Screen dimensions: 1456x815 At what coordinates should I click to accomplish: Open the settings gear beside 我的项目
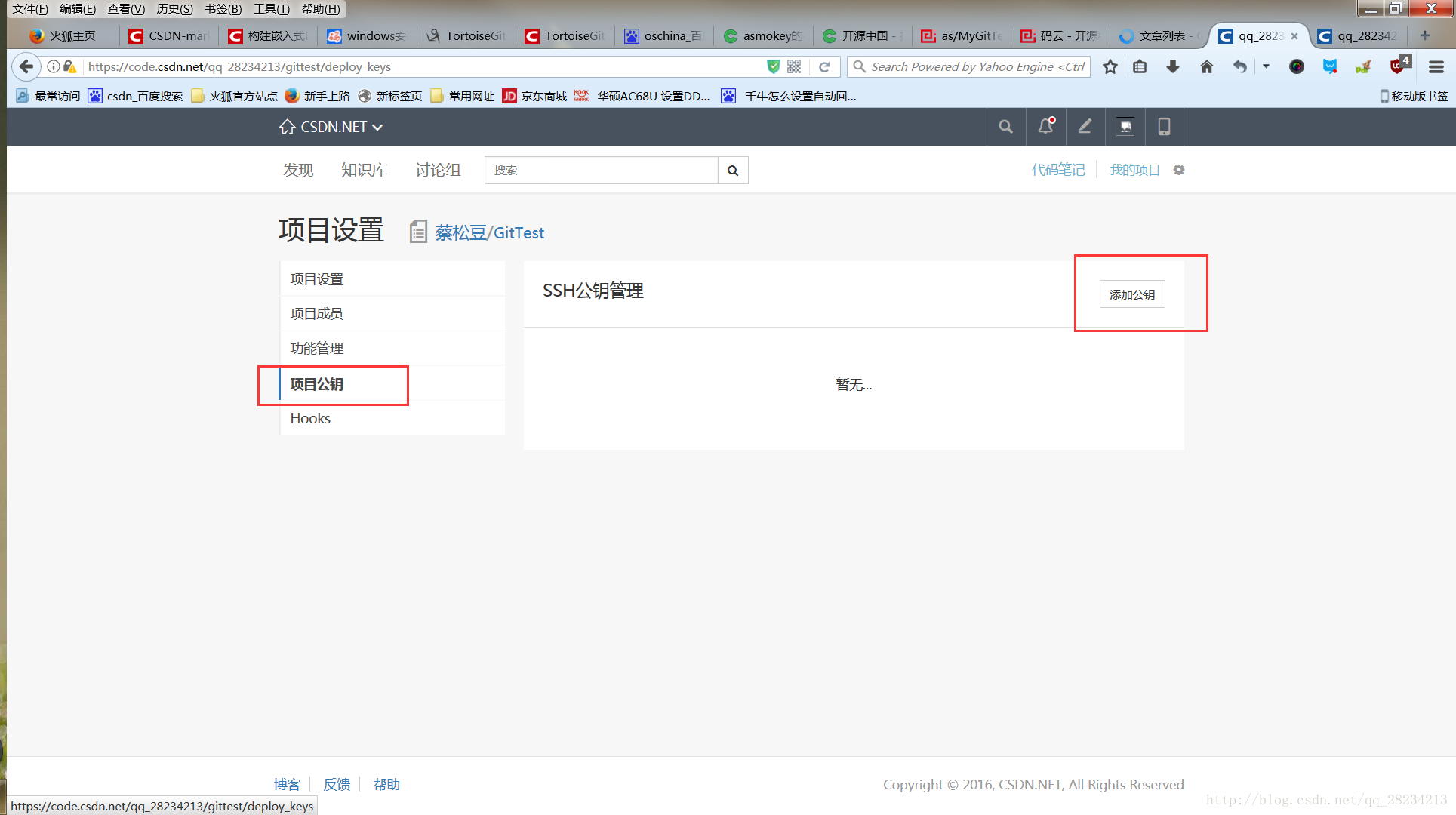1179,170
